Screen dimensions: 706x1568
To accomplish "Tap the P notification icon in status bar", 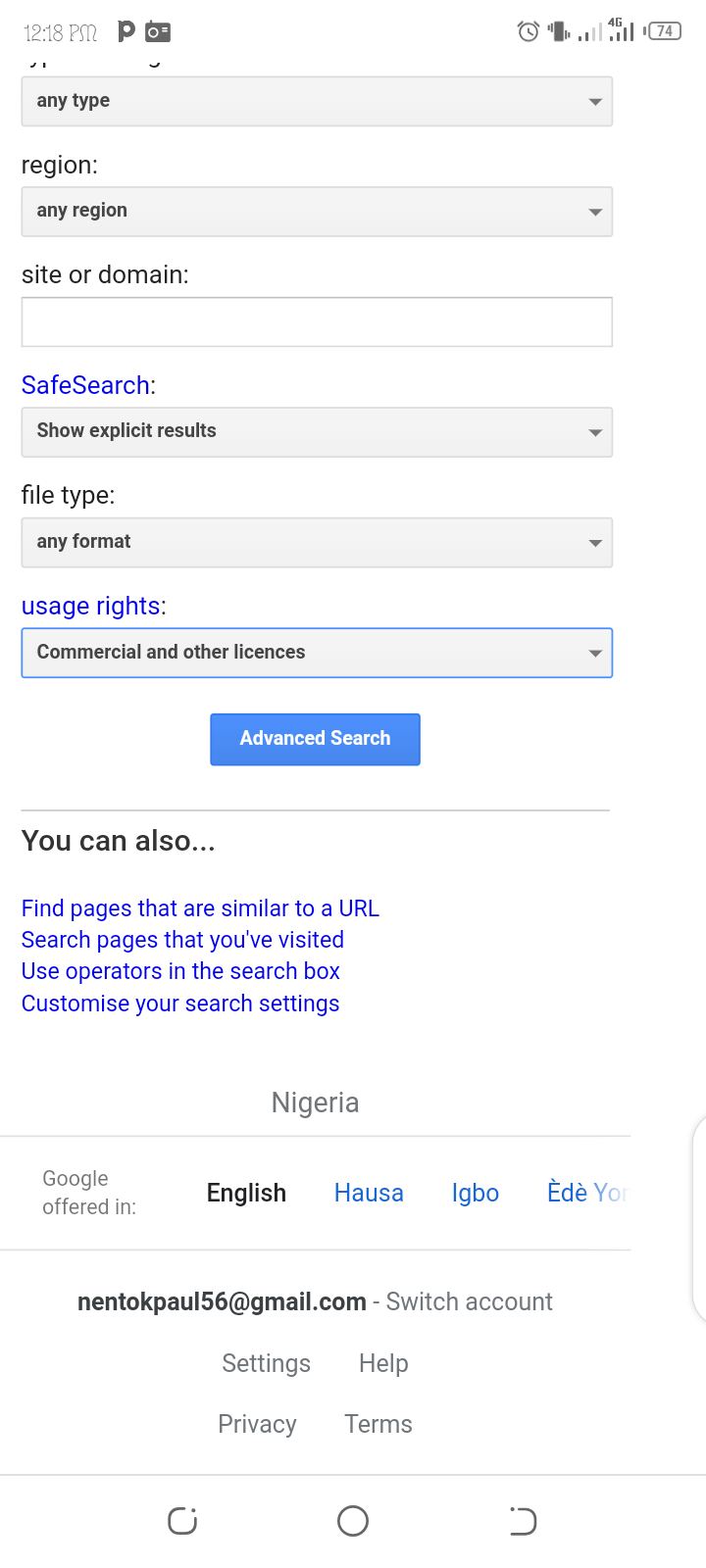I will point(126,31).
